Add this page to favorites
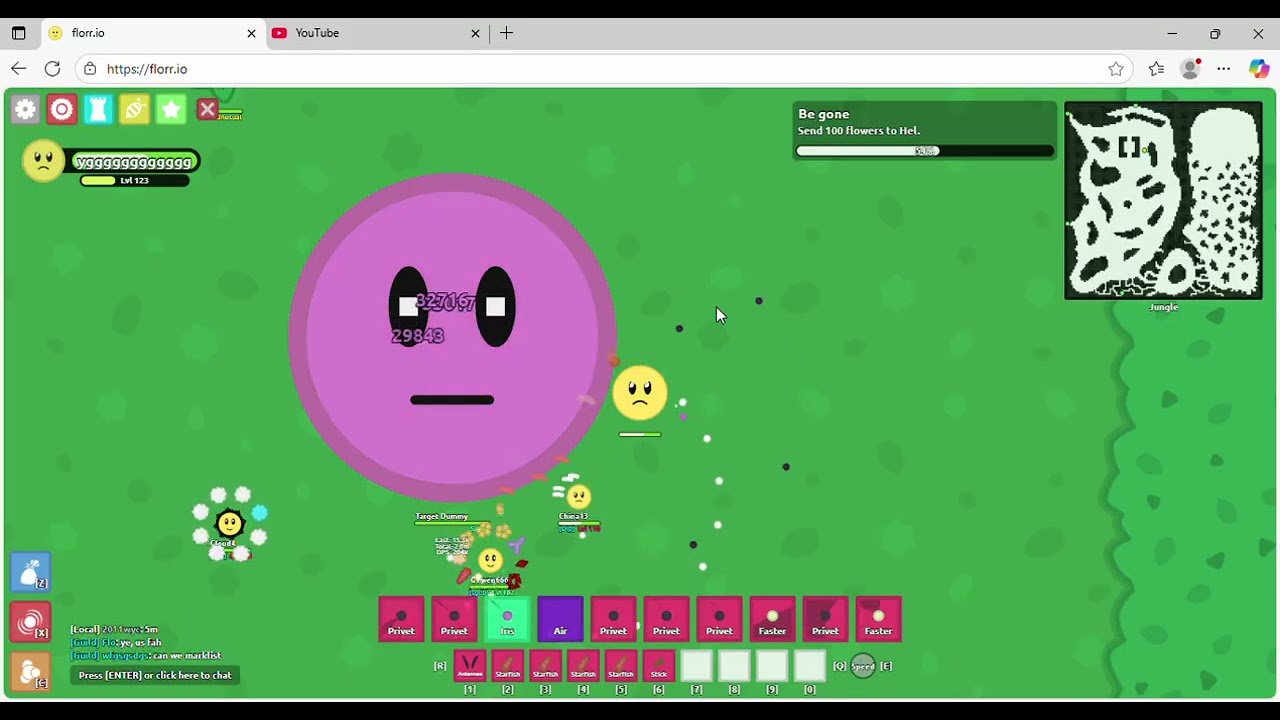 tap(1116, 69)
